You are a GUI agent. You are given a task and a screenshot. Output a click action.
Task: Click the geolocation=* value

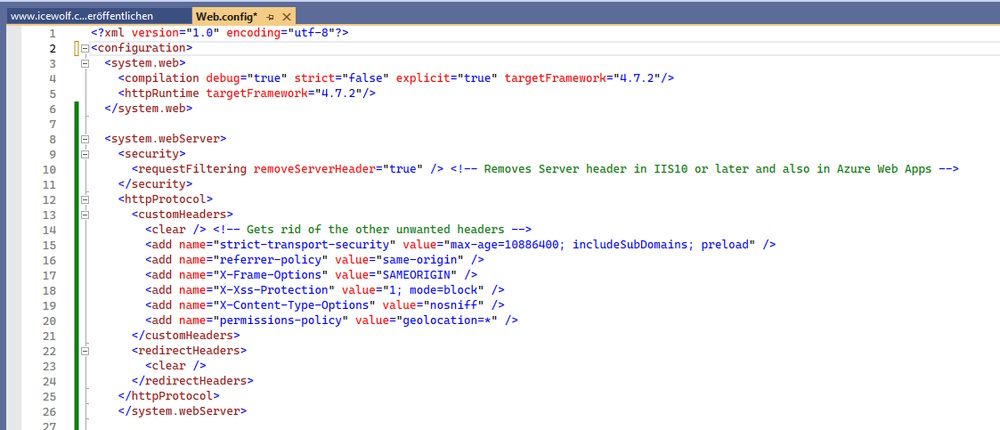click(x=446, y=320)
